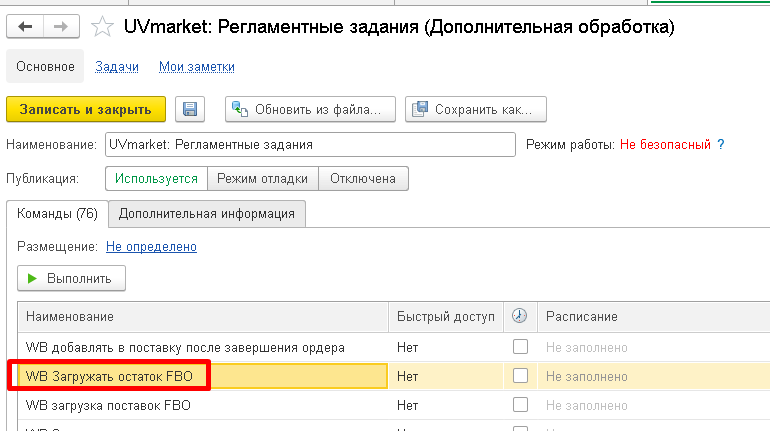The image size is (770, 431).
Task: Select publication mode Используется
Action: tap(157, 179)
